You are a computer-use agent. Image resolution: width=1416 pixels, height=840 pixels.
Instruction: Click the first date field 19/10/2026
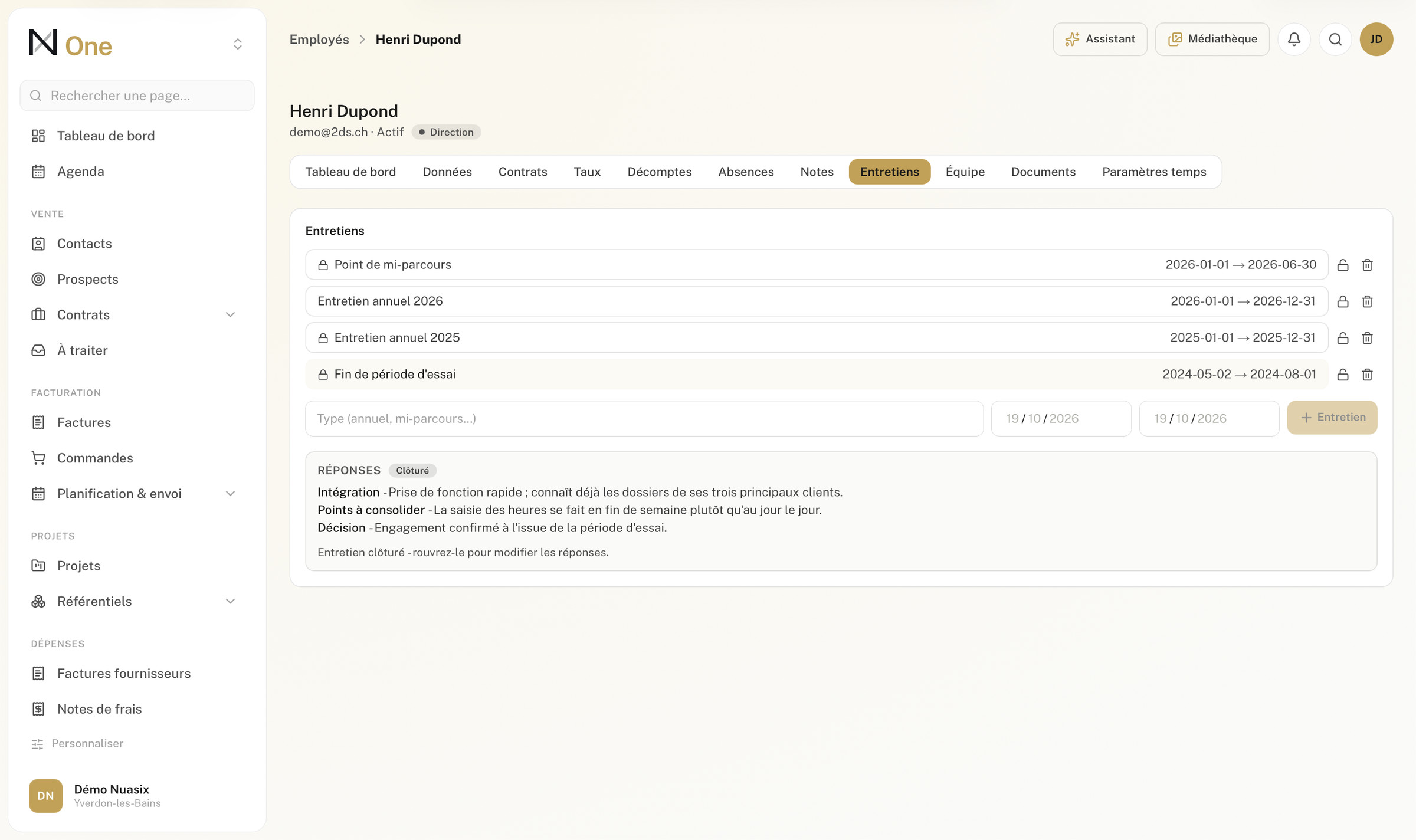point(1061,419)
